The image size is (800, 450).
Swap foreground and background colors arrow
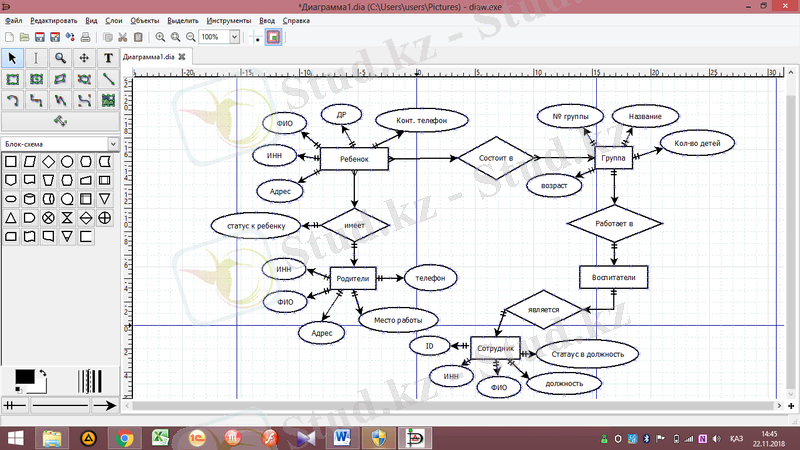[44, 373]
